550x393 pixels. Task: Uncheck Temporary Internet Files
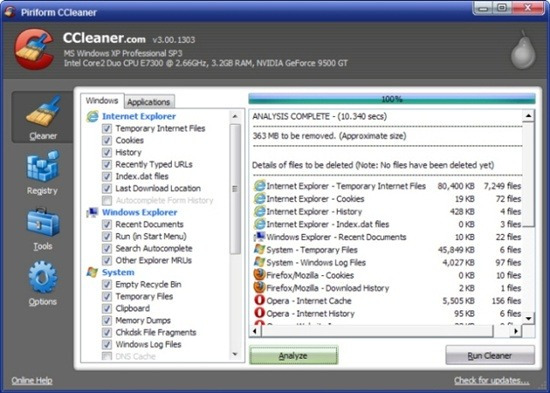tap(107, 128)
